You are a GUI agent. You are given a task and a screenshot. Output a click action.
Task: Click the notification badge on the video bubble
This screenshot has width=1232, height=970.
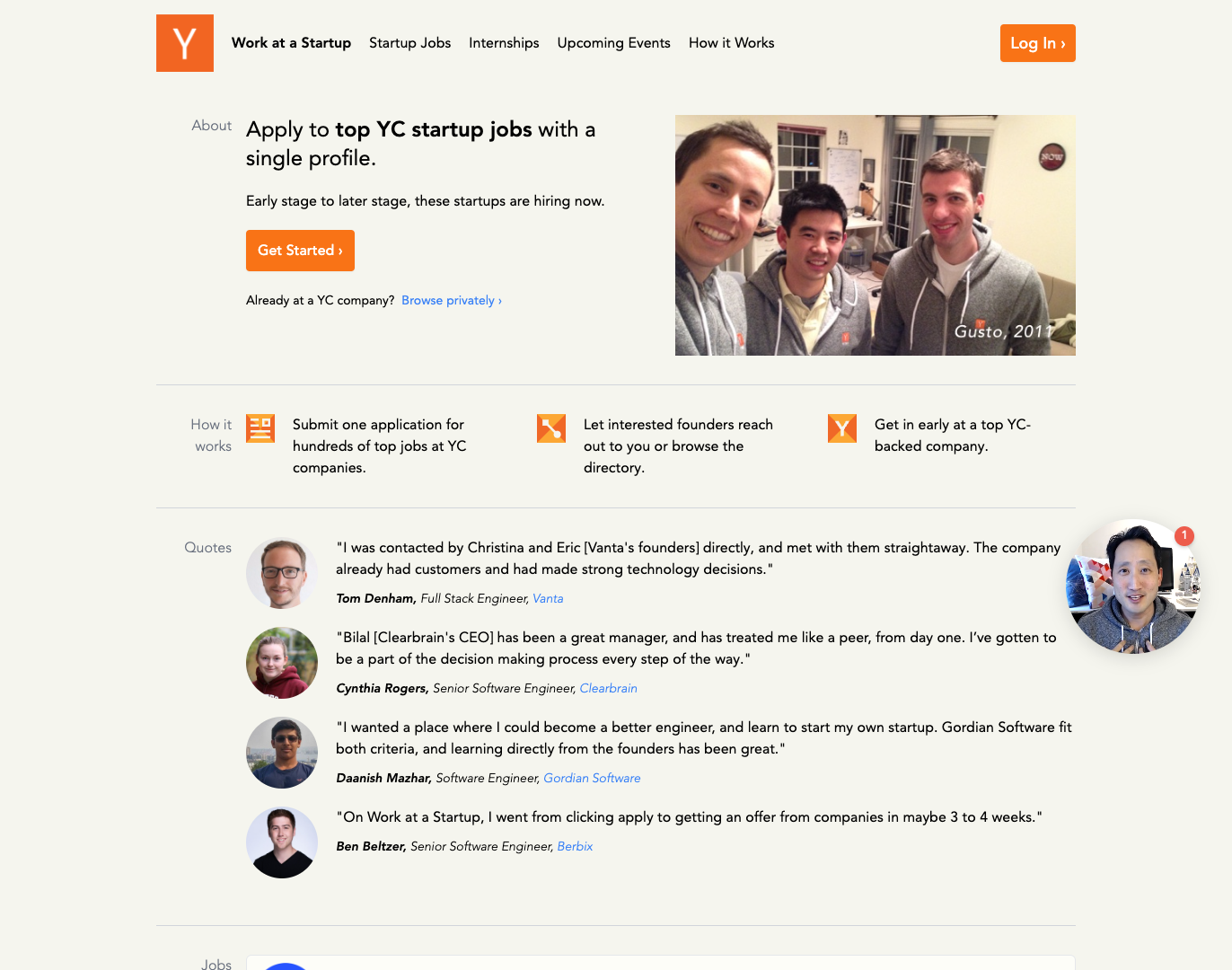pos(1184,535)
